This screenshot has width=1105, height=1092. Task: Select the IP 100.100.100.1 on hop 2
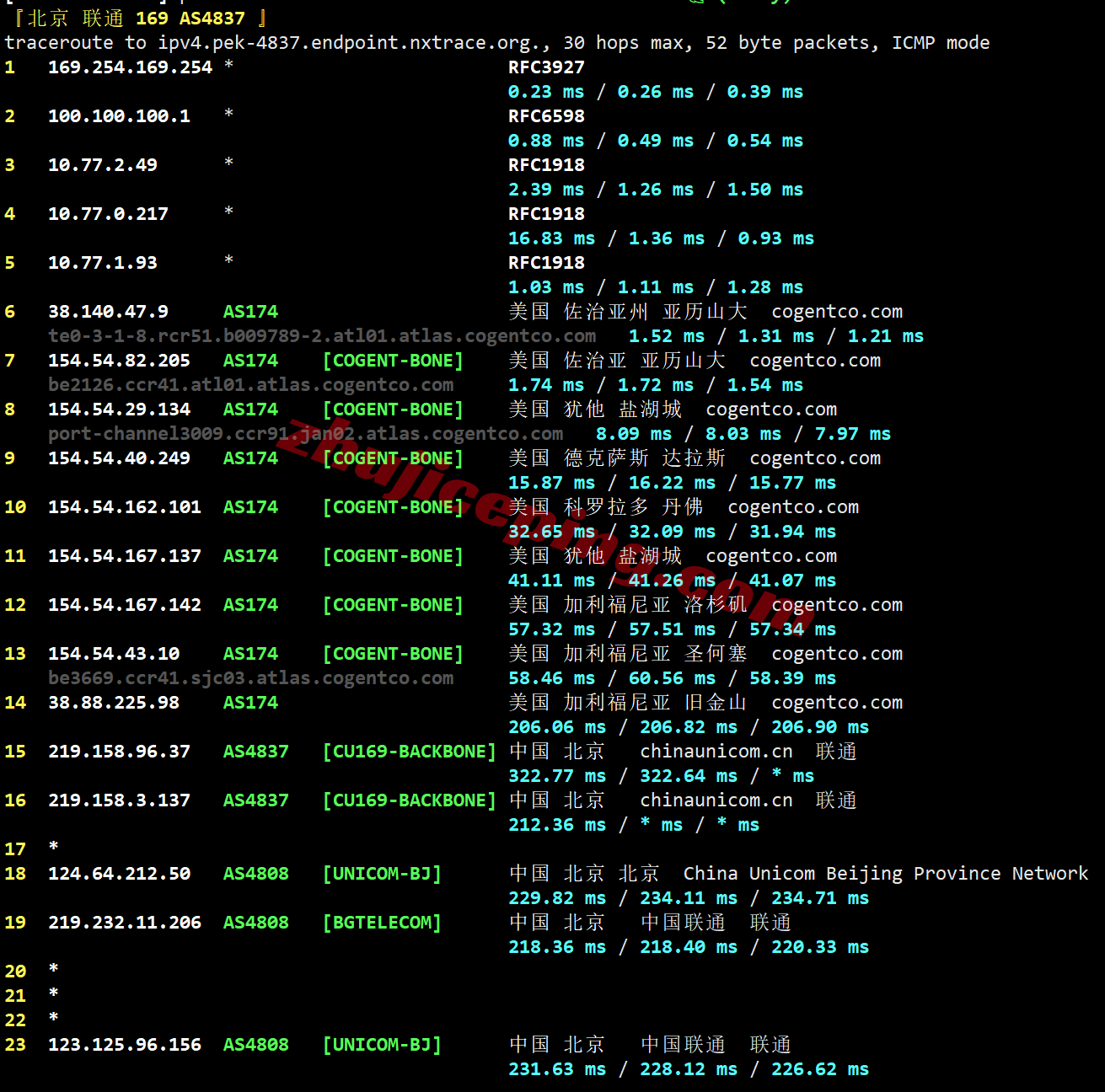click(119, 116)
